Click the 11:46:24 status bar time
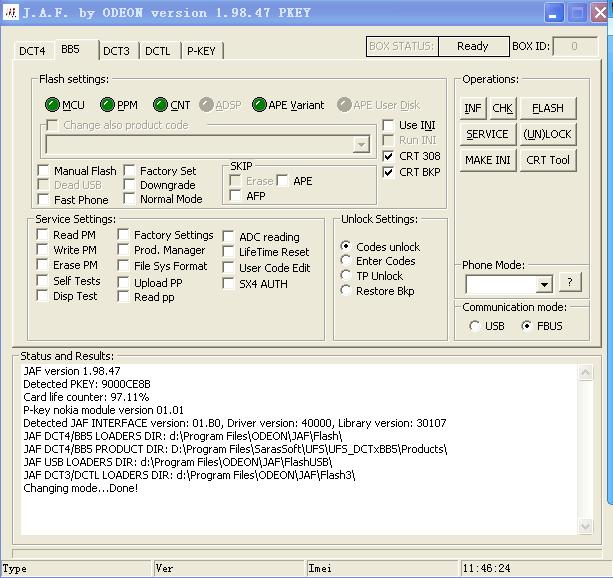The height and width of the screenshot is (578, 613). [486, 568]
